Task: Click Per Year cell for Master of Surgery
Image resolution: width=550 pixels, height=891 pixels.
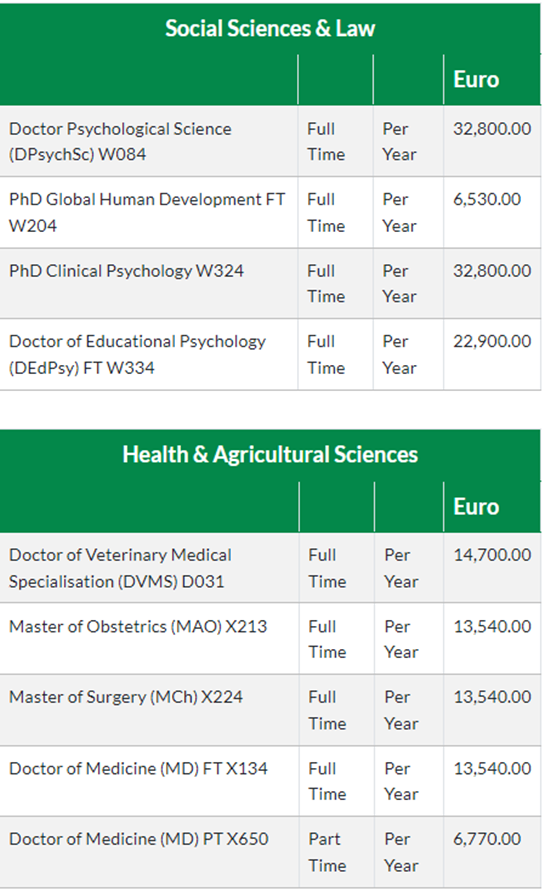Action: 401,710
